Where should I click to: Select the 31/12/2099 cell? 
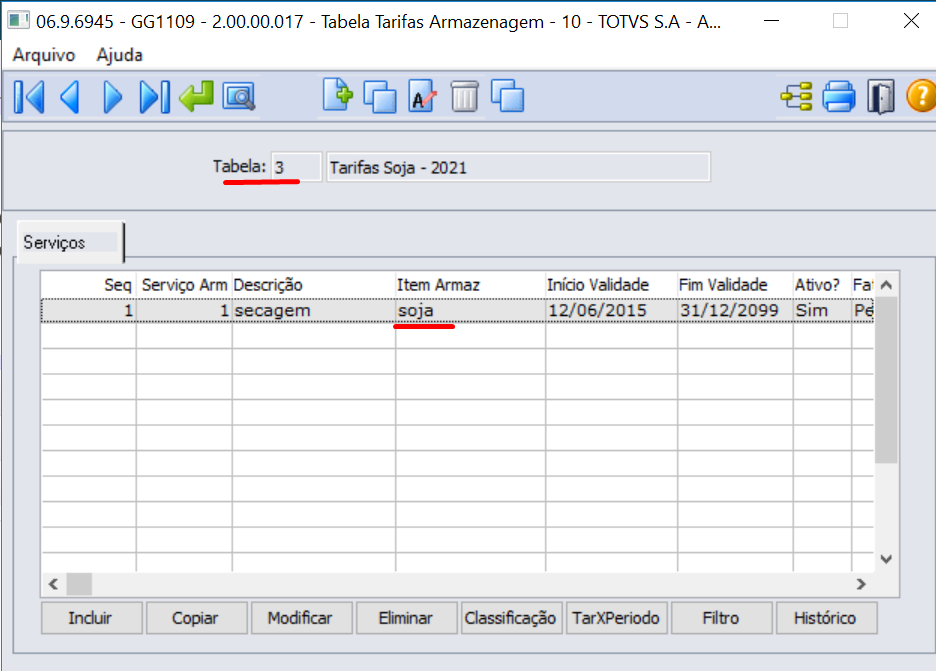click(x=735, y=311)
